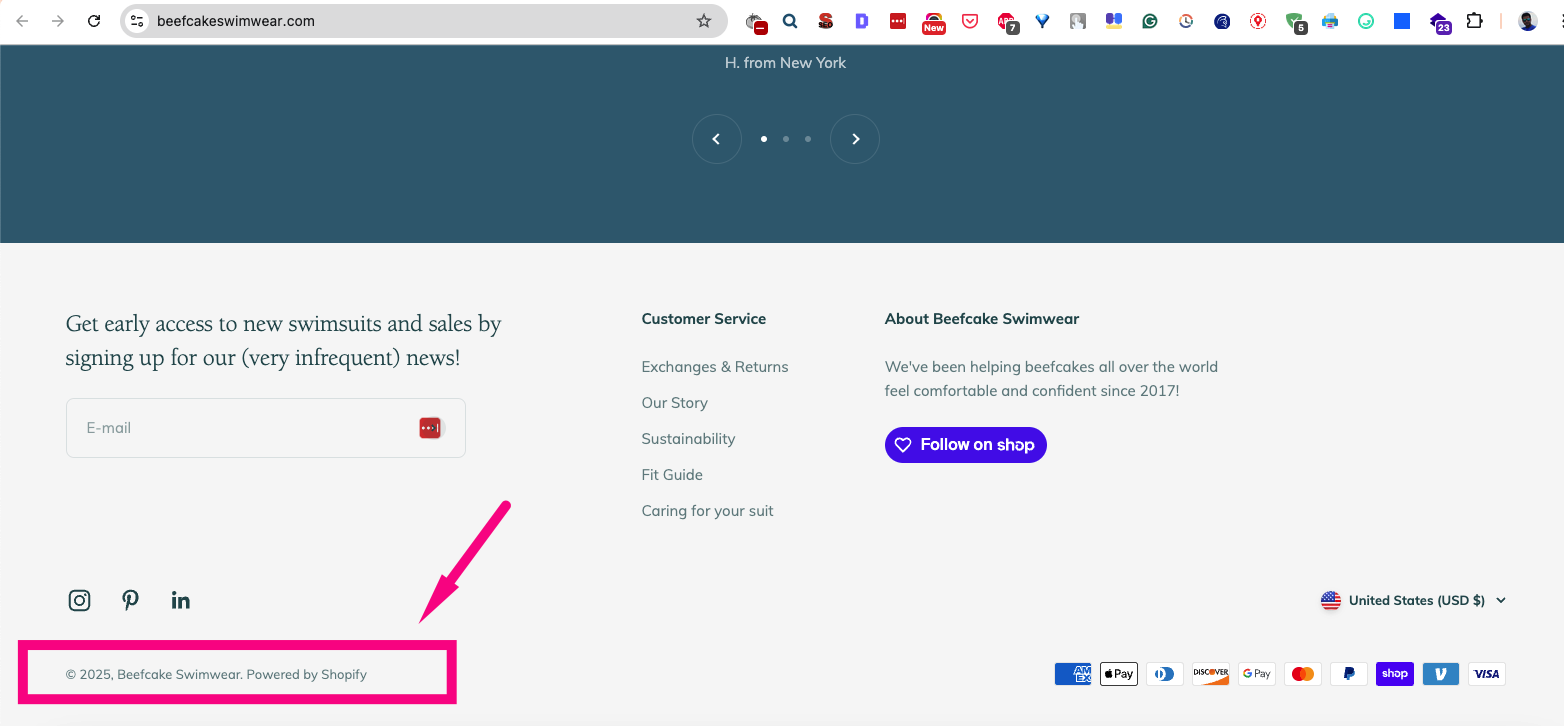Open the Pocket extension

click(x=970, y=21)
